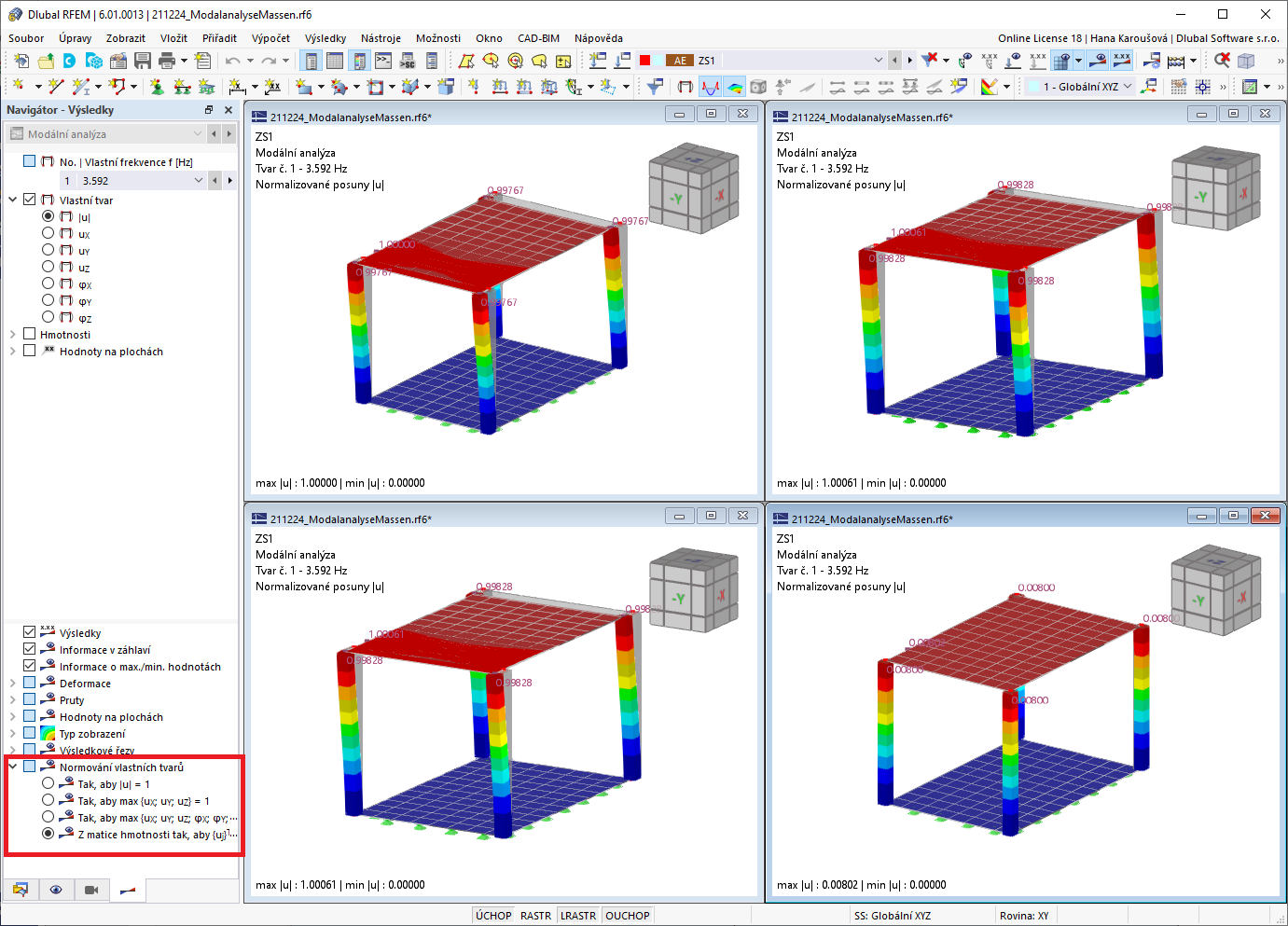Toggle the 'Informace v záhlaví' checkbox
This screenshot has width=1288, height=926.
click(x=29, y=649)
